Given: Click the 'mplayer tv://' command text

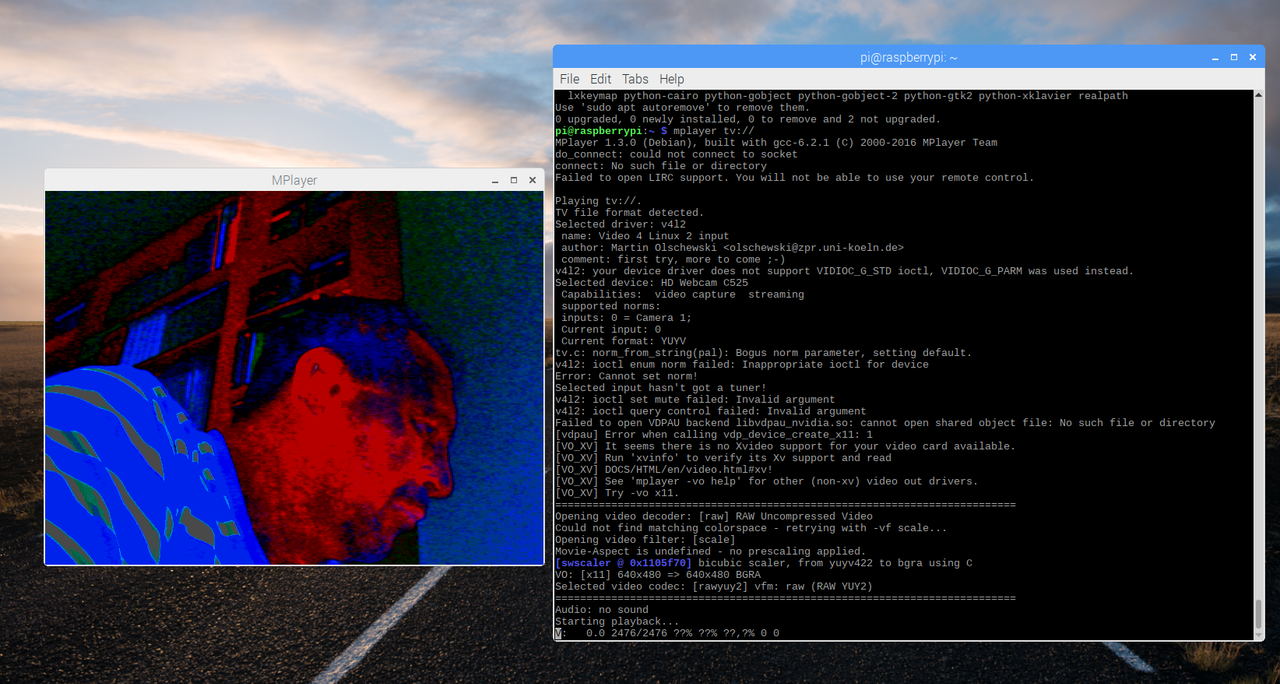Looking at the screenshot, I should (x=714, y=131).
